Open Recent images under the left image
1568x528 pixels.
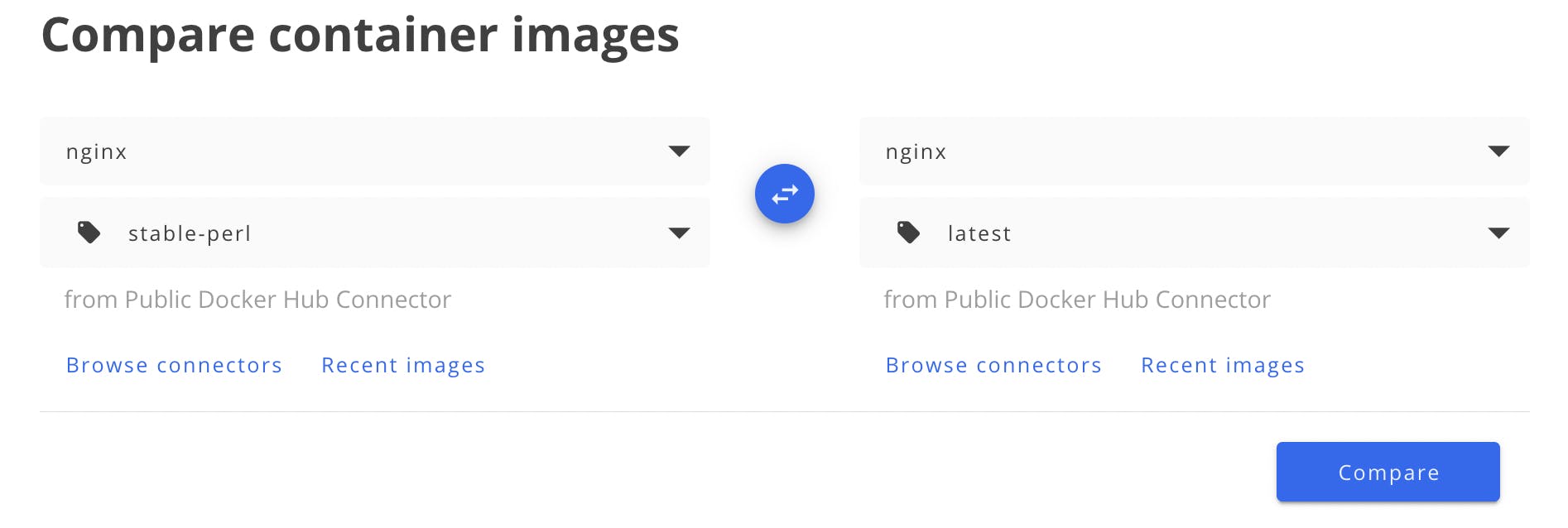pyautogui.click(x=403, y=365)
